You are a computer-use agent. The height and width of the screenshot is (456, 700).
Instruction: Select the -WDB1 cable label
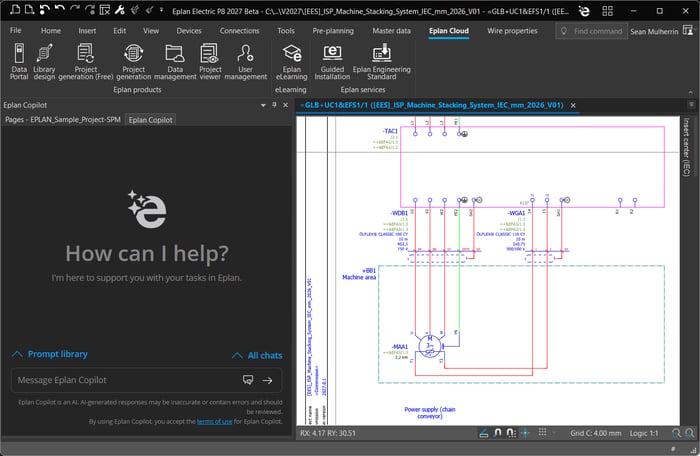click(399, 213)
